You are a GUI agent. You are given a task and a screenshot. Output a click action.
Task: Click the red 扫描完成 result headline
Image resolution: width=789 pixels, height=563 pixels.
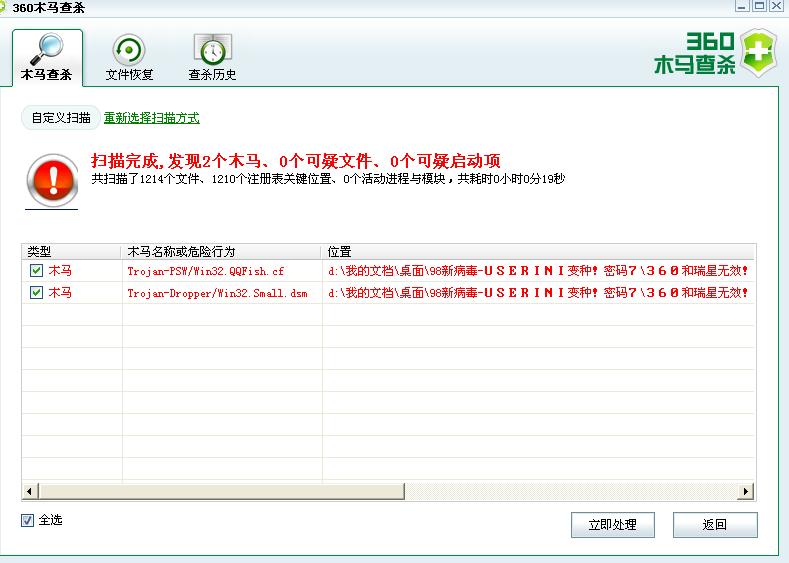click(295, 161)
